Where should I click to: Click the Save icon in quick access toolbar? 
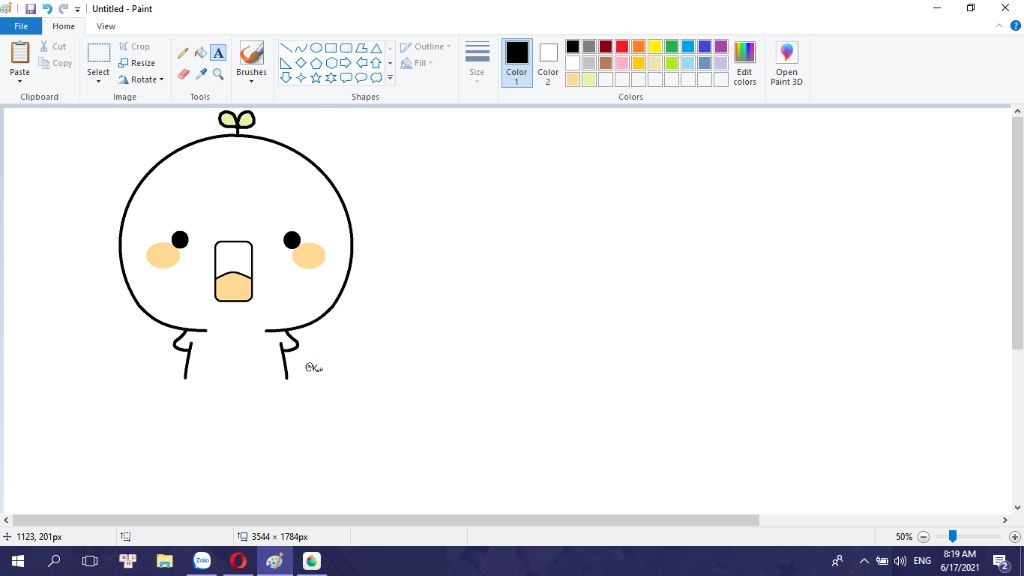click(30, 8)
